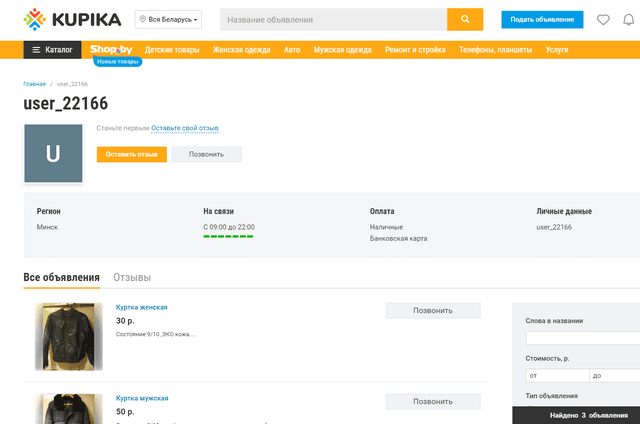Click the user avatar with letter U
This screenshot has height=424, width=640.
[x=53, y=153]
